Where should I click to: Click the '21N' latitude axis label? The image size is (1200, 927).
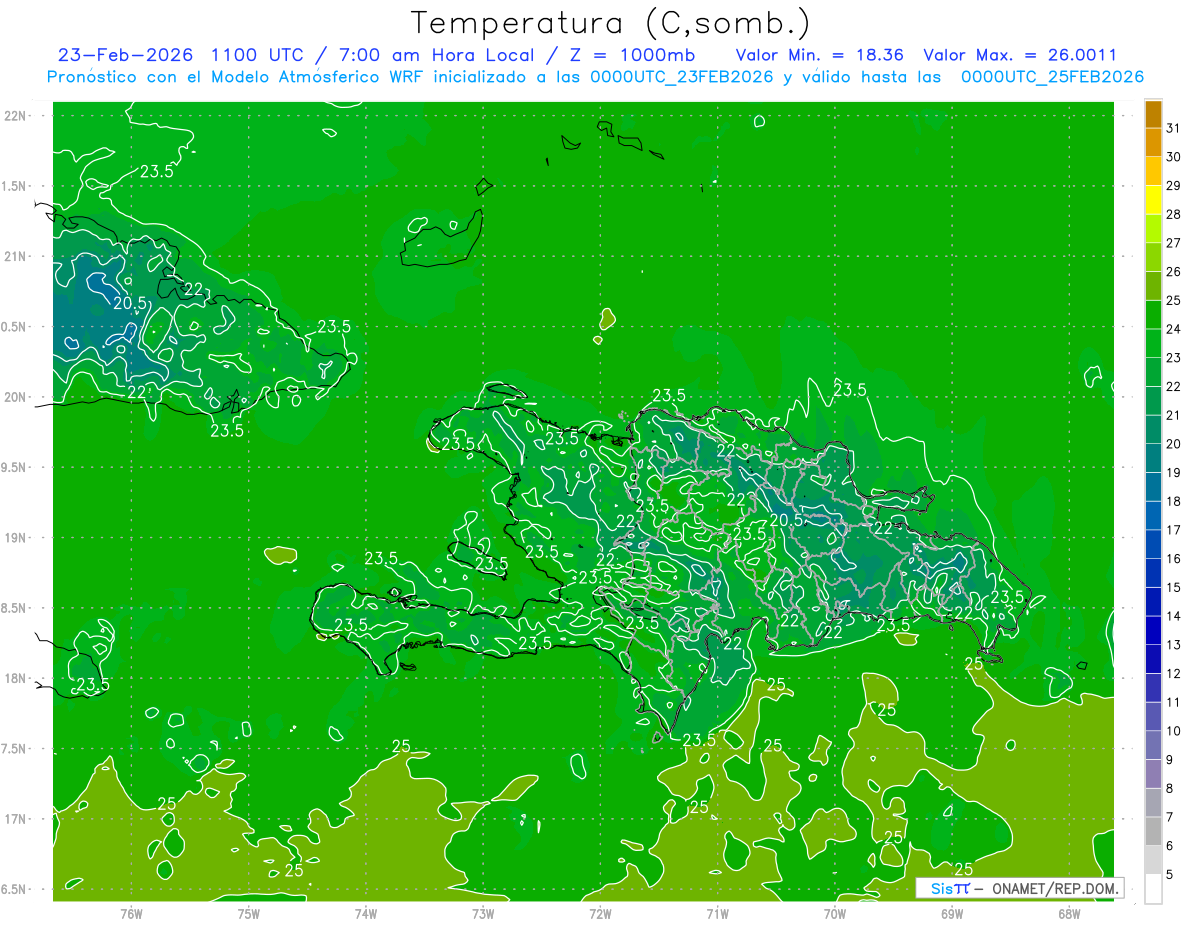pos(16,257)
